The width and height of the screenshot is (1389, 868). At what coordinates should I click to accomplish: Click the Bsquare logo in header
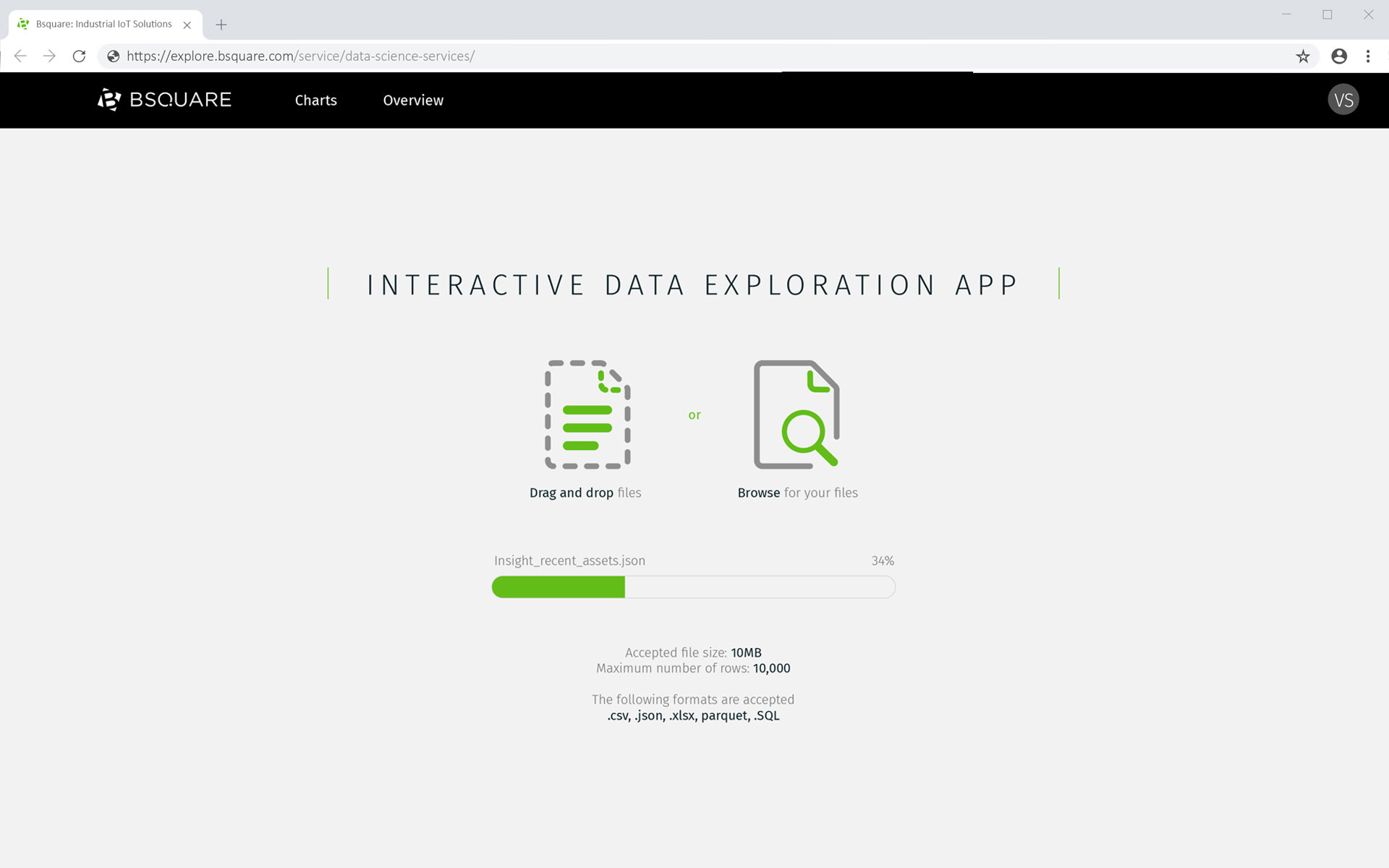tap(165, 100)
